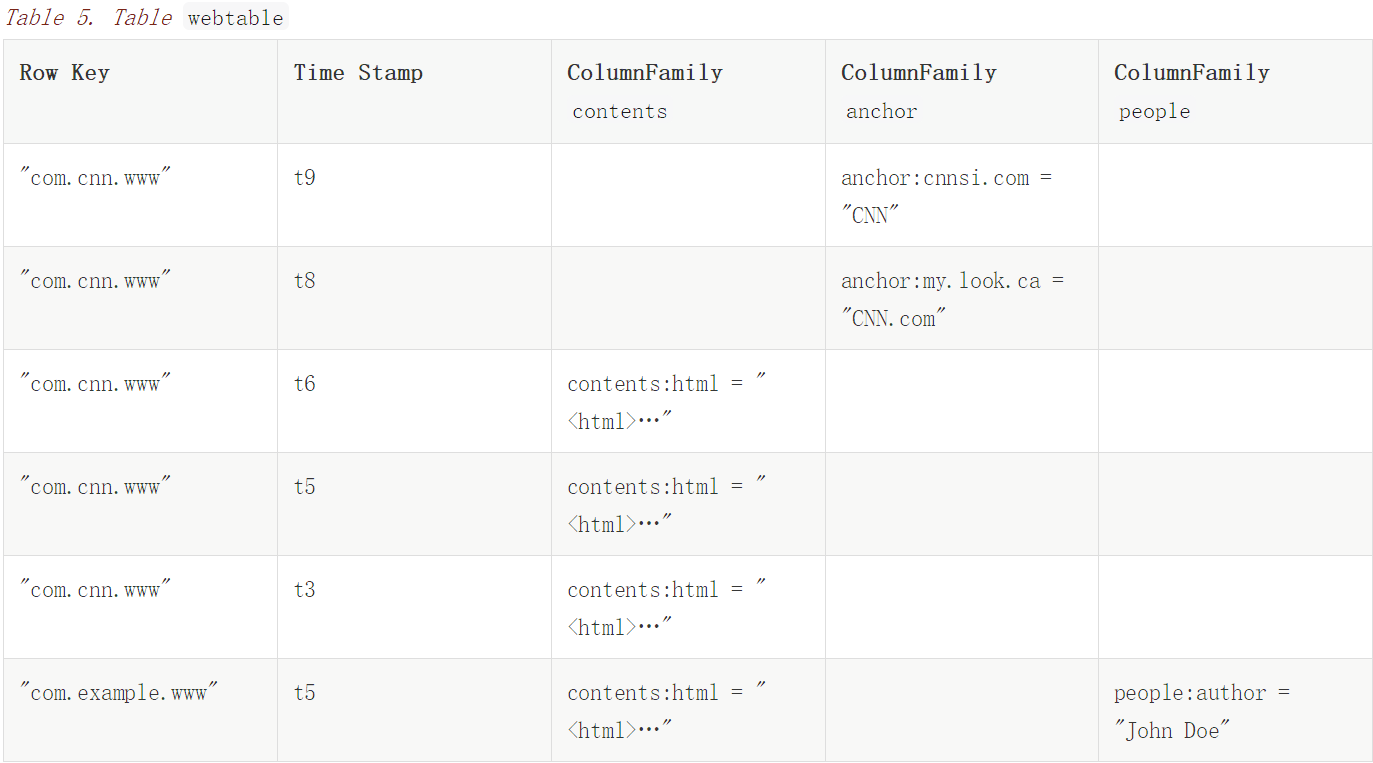Click the t9 timestamp cell
Image resolution: width=1373 pixels, height=763 pixels.
(305, 178)
